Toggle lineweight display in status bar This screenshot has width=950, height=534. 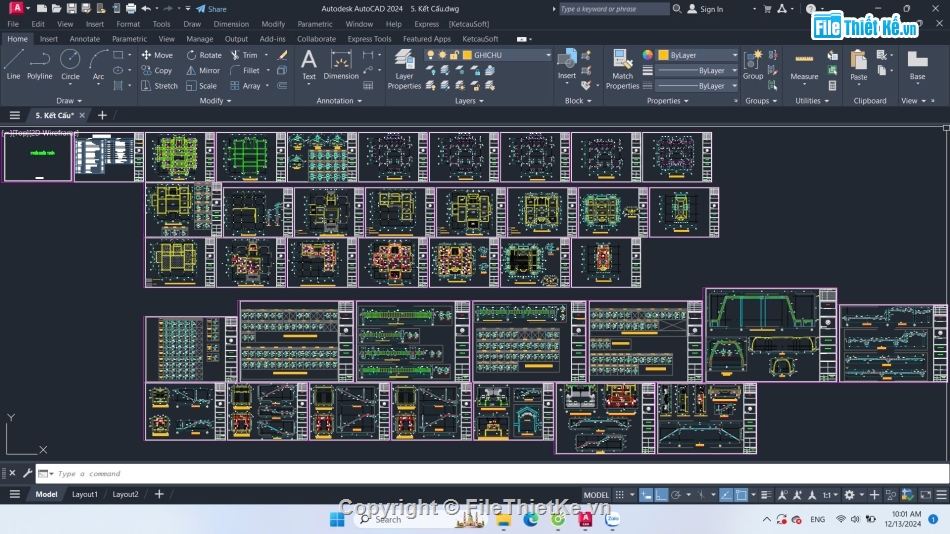766,495
